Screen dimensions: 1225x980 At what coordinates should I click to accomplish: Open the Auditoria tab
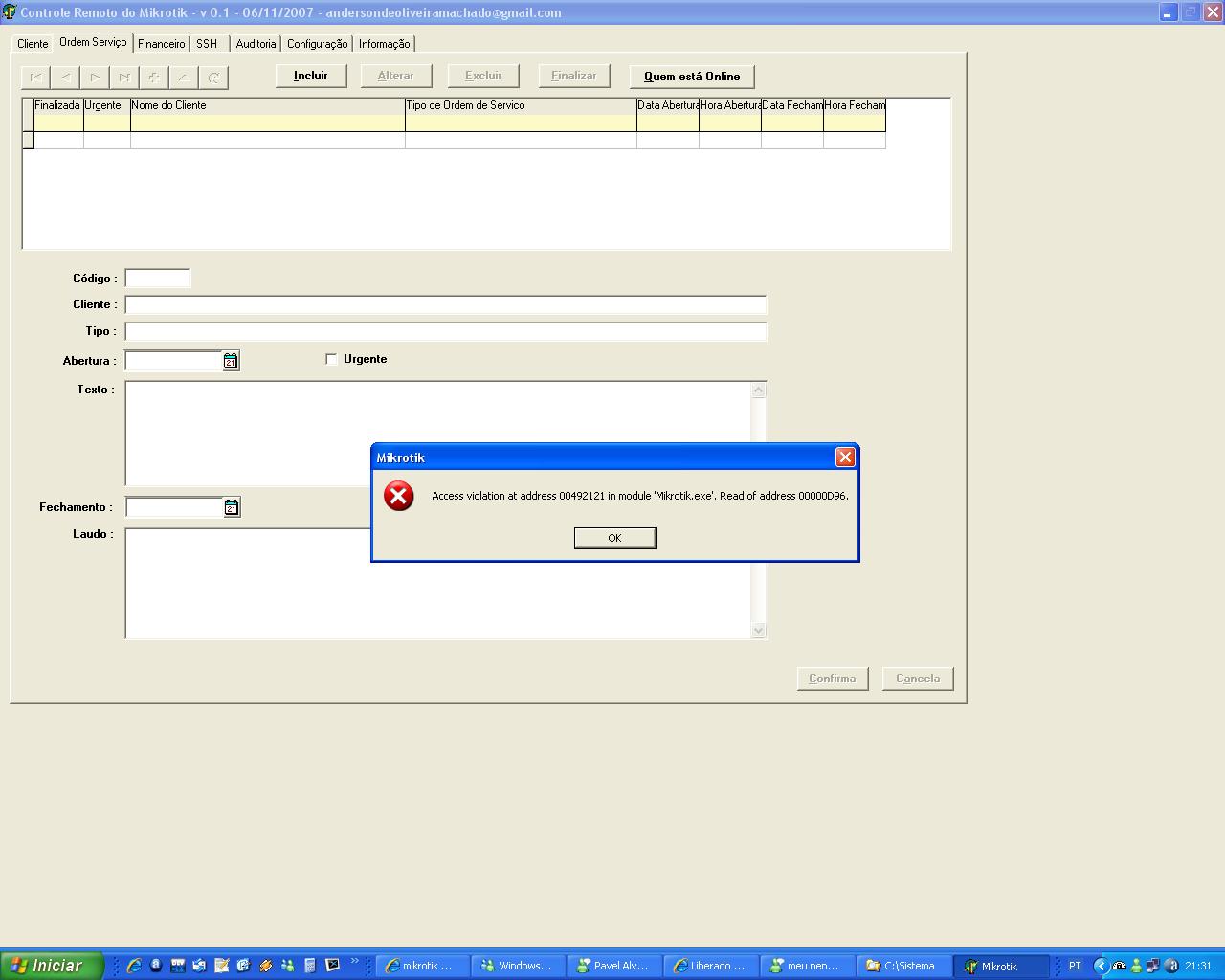tap(256, 44)
